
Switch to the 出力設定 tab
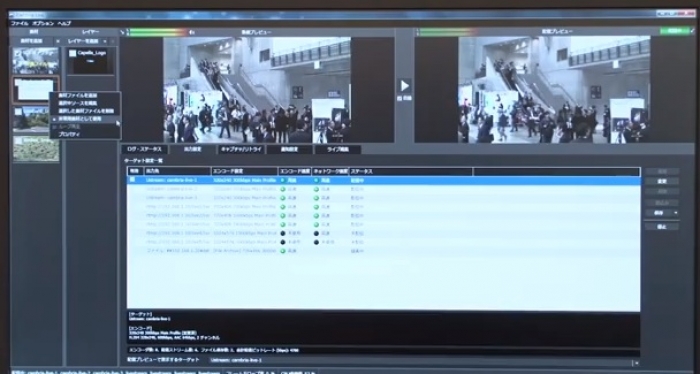(x=192, y=149)
